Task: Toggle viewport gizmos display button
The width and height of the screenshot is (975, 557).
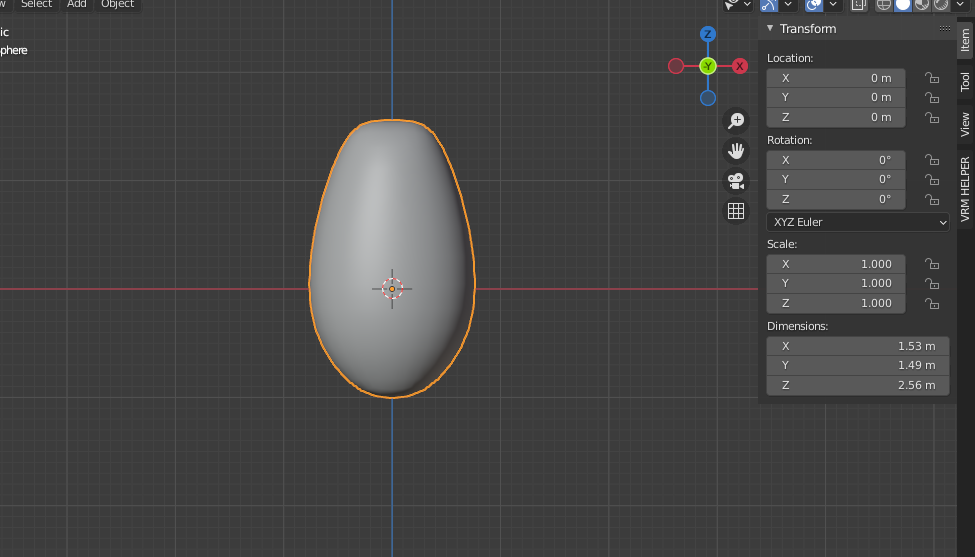Action: point(769,5)
